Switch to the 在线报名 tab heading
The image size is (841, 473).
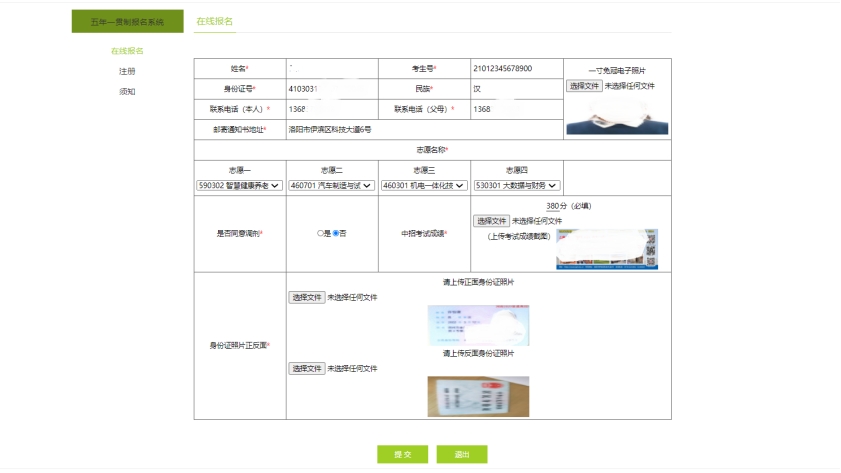213,21
